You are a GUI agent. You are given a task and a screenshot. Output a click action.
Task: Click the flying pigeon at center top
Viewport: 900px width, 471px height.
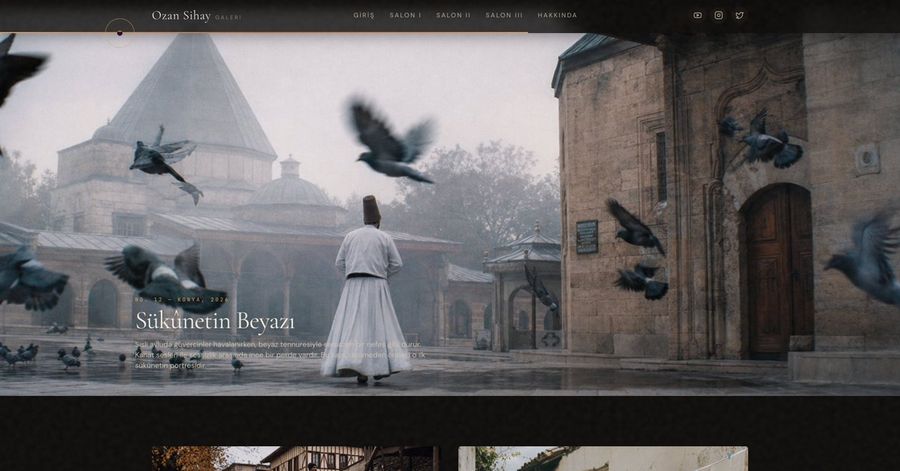point(391,142)
